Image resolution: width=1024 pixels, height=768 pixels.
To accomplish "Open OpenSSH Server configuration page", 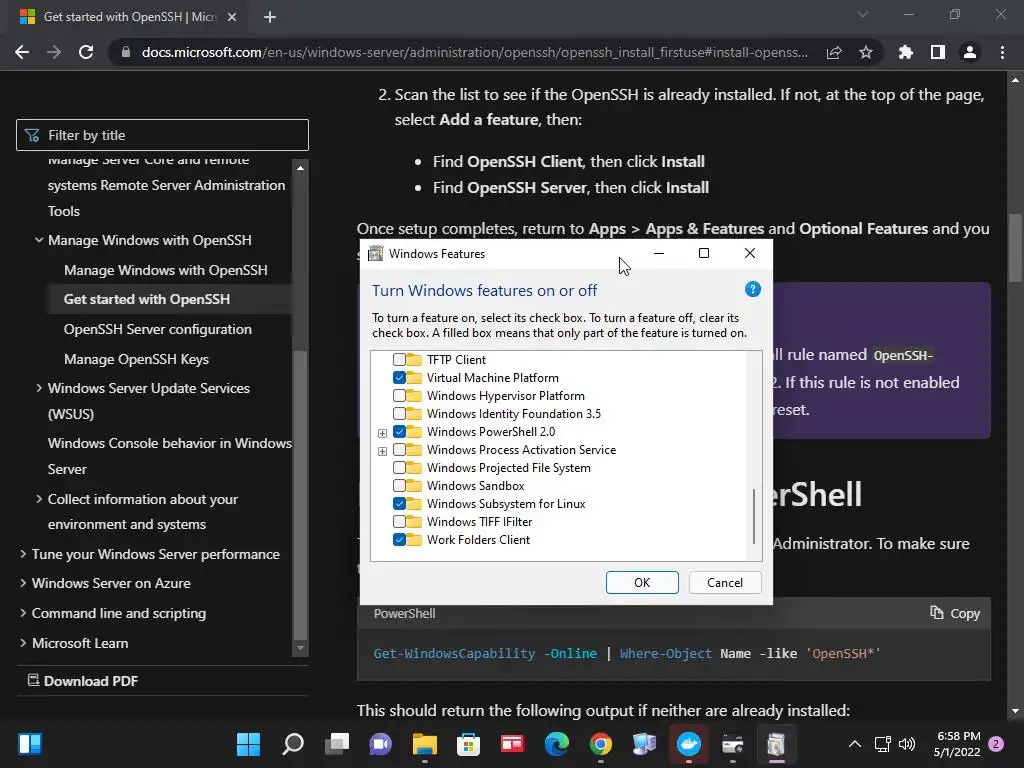I will (157, 329).
